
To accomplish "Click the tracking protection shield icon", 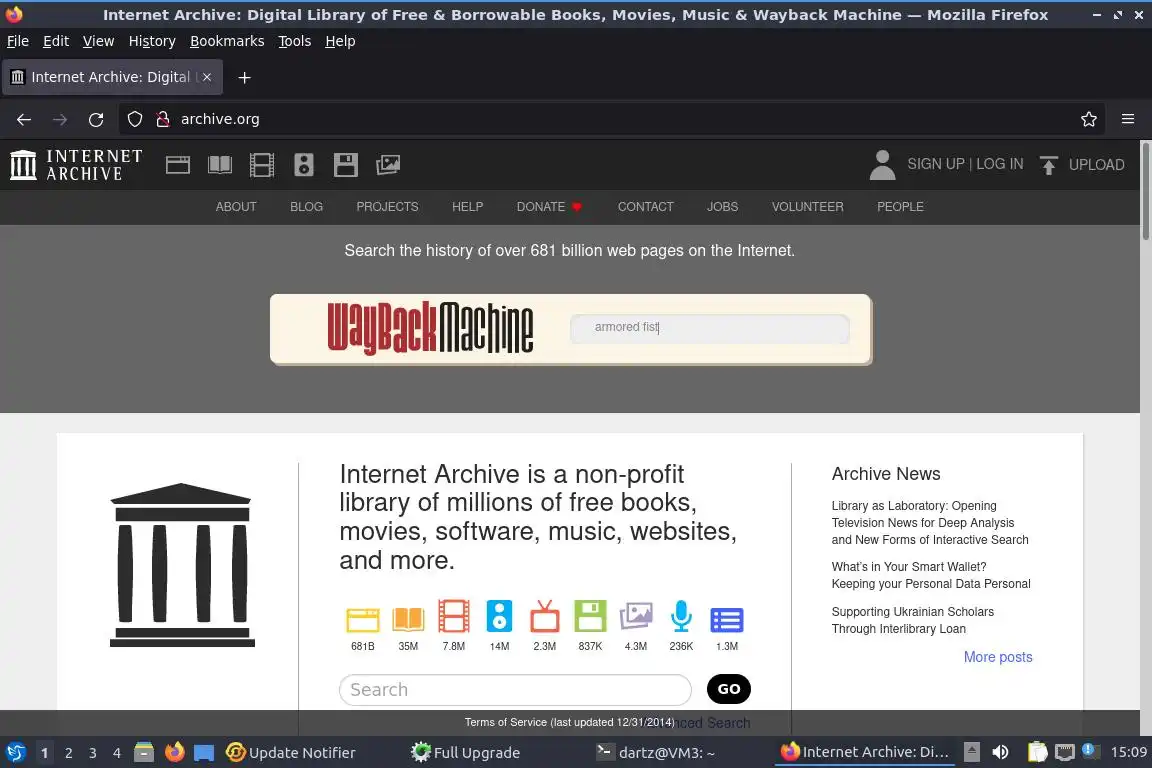I will pos(134,119).
